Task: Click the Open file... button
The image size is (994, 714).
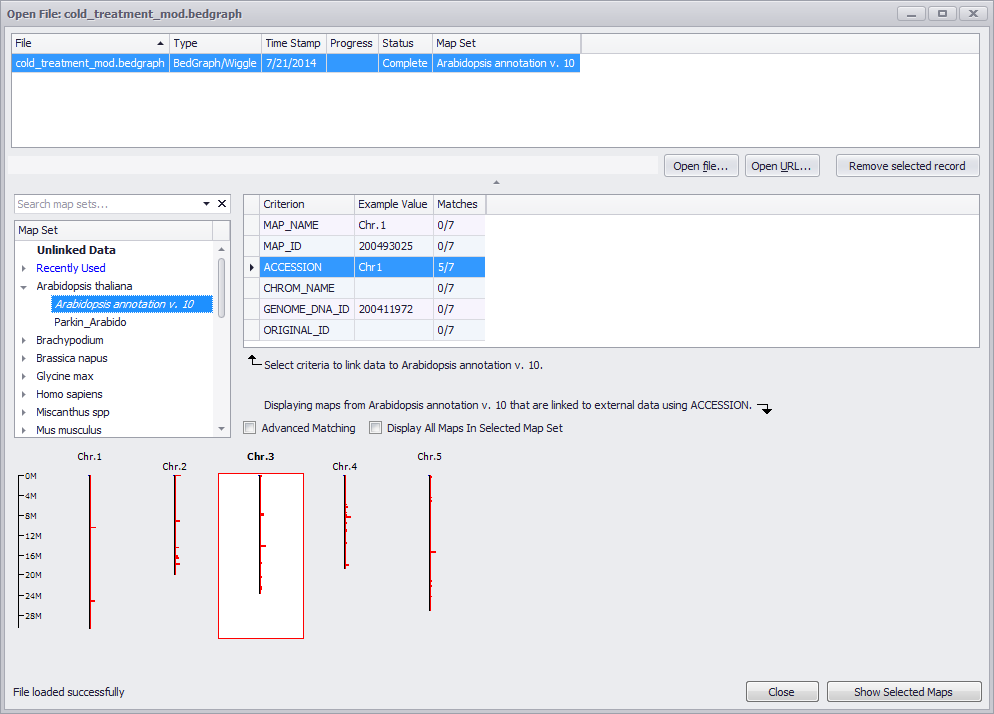Action: (x=701, y=166)
